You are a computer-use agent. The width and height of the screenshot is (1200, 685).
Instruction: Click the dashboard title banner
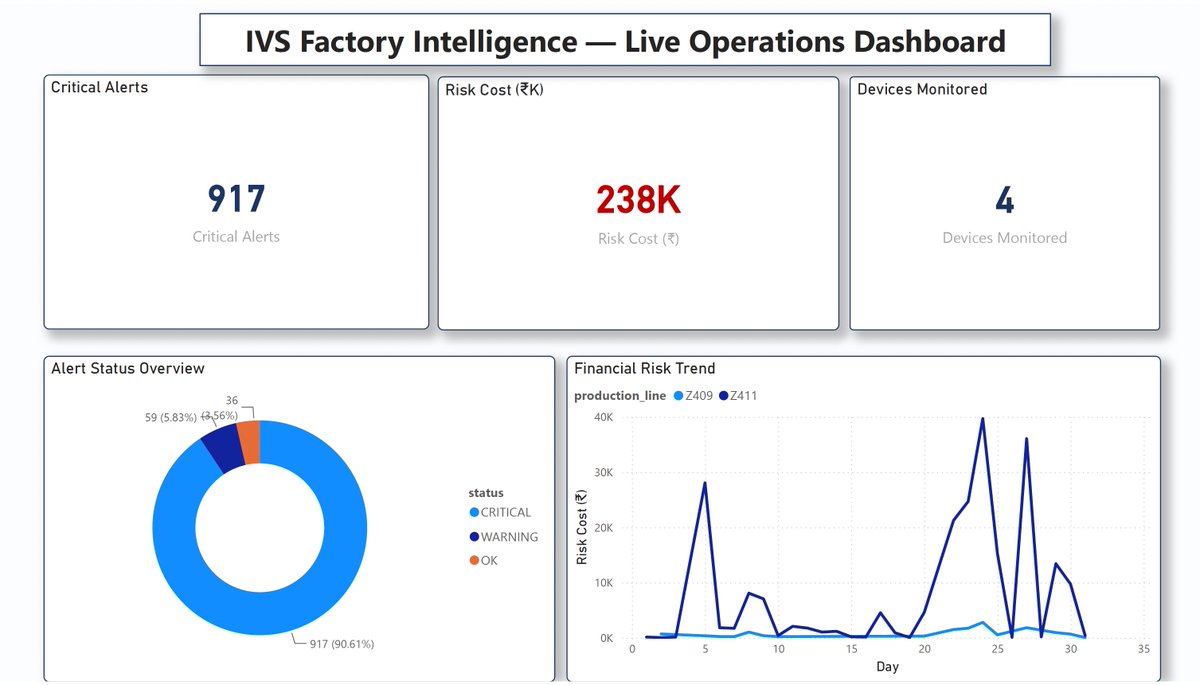pyautogui.click(x=625, y=41)
